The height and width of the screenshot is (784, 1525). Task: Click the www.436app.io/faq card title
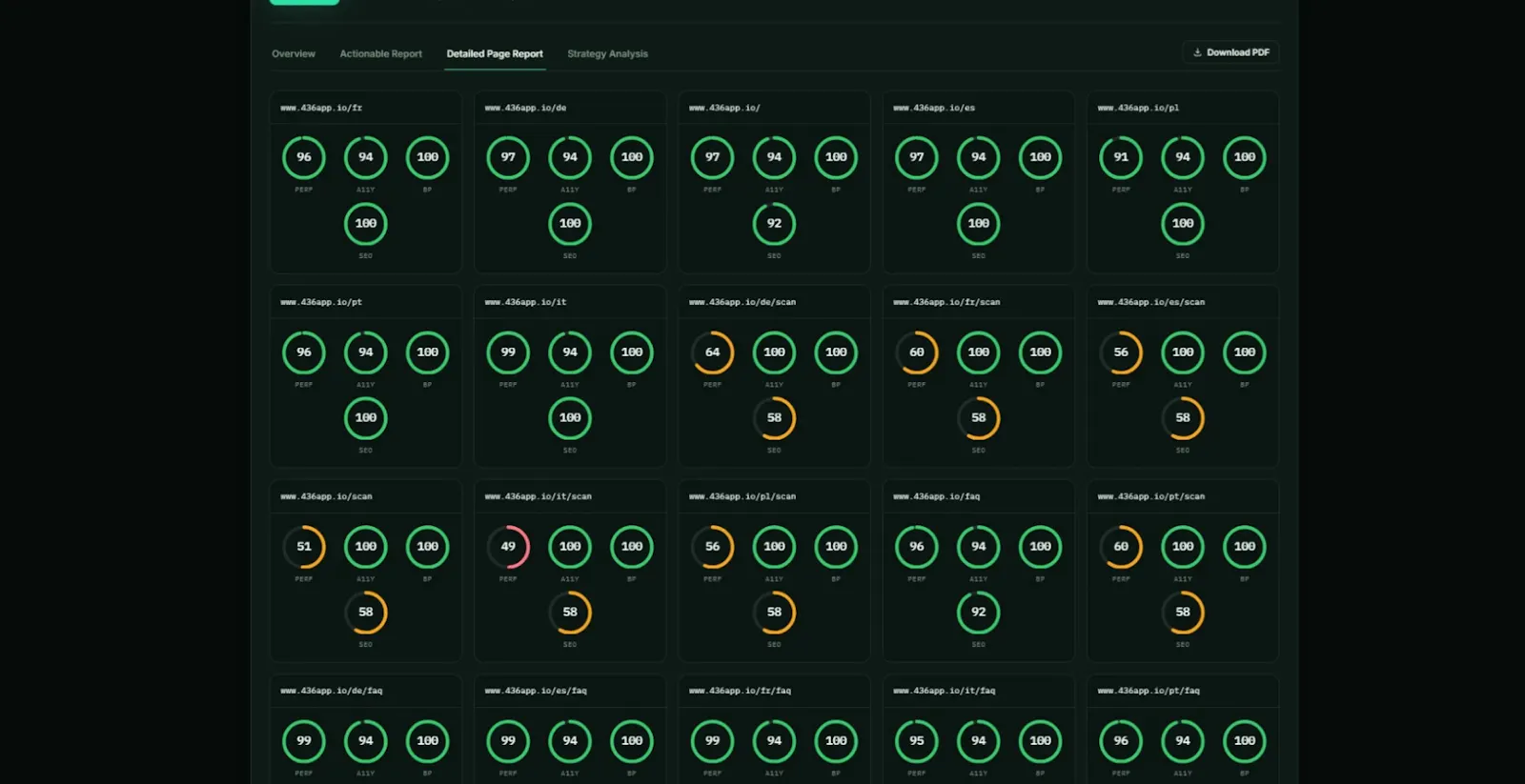coord(936,496)
